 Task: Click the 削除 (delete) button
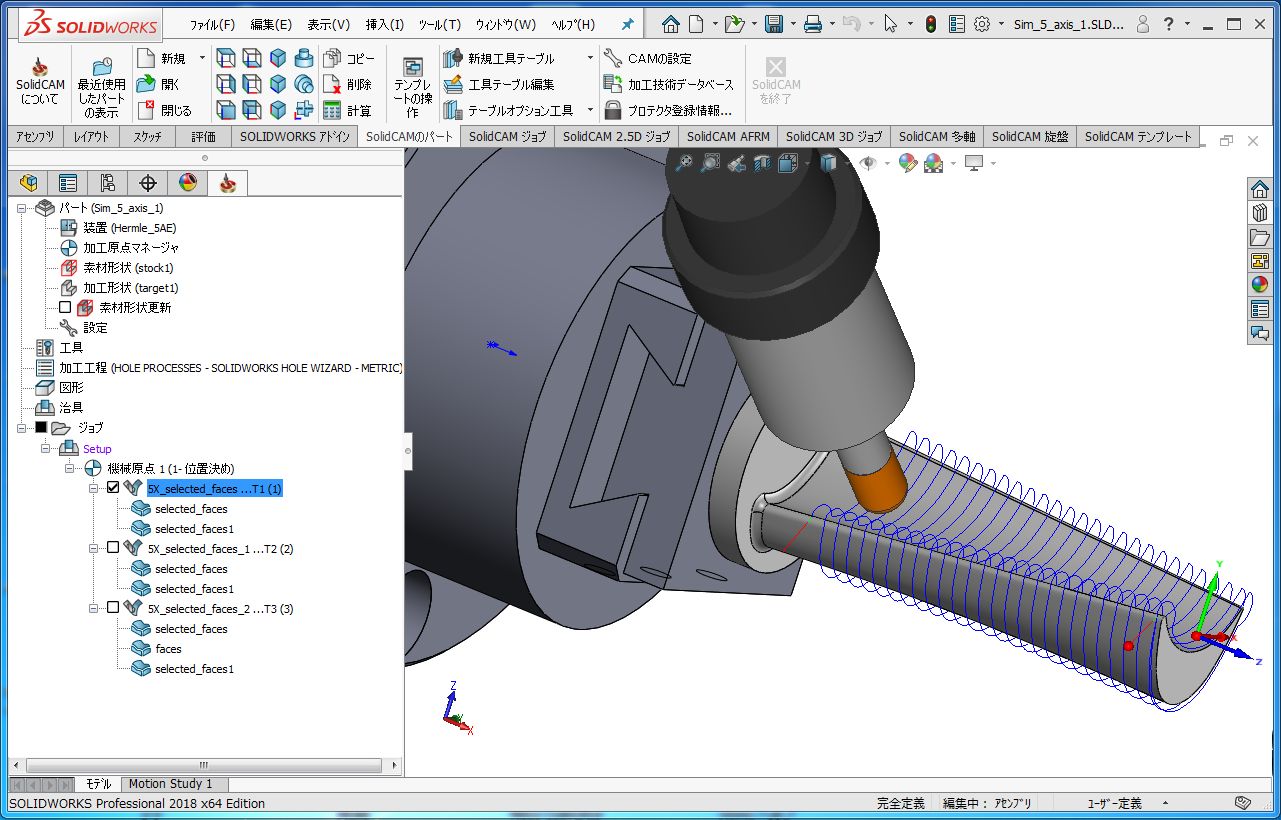tap(348, 84)
